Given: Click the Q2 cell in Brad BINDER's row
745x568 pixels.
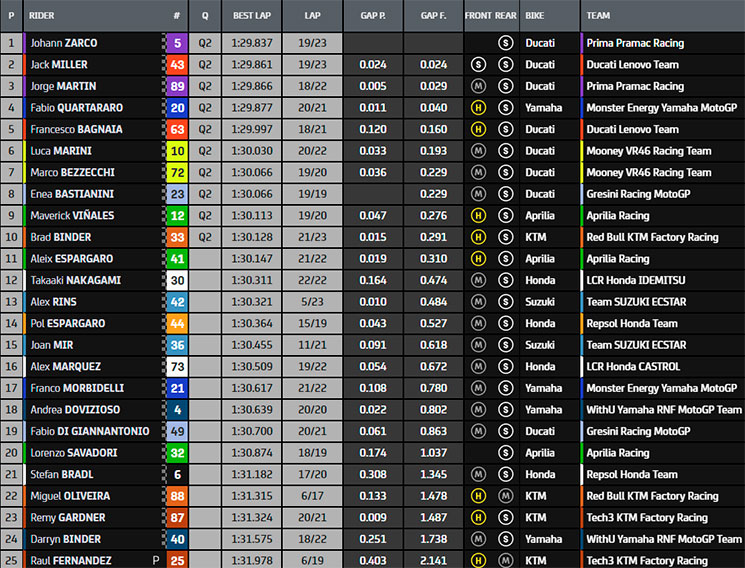Looking at the screenshot, I should (x=205, y=237).
